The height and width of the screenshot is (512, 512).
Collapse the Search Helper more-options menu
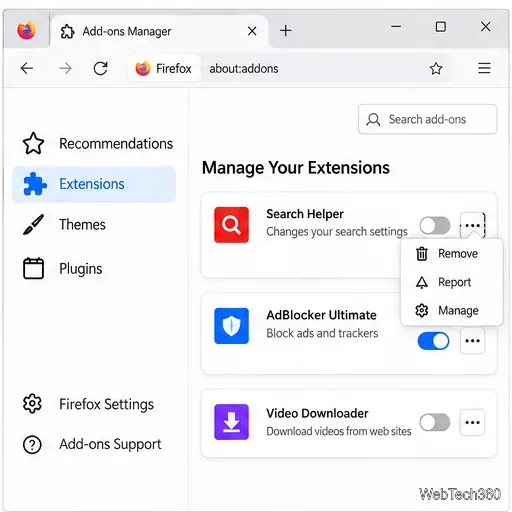[472, 225]
